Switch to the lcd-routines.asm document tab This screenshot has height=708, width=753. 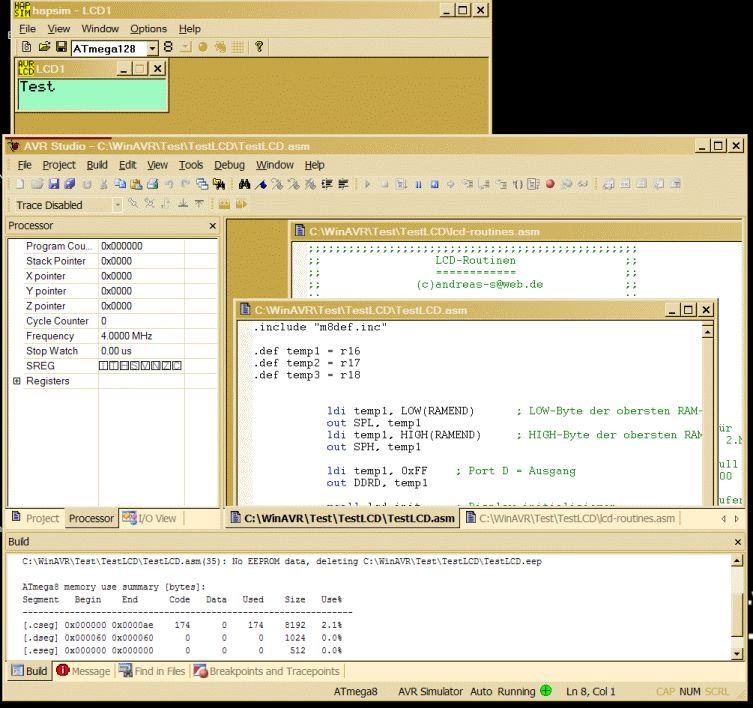pyautogui.click(x=576, y=518)
